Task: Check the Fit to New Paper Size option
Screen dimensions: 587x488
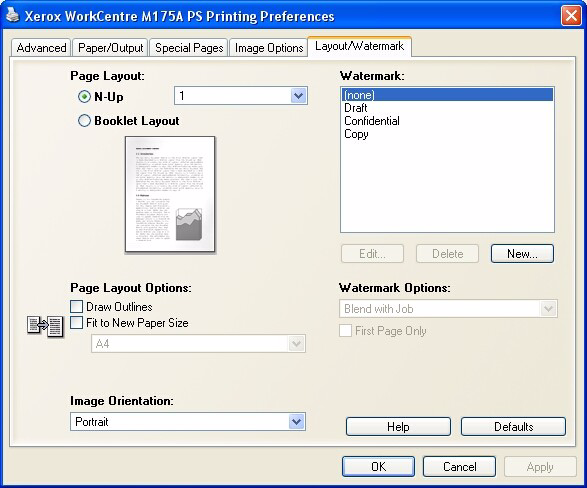Action: (76, 323)
